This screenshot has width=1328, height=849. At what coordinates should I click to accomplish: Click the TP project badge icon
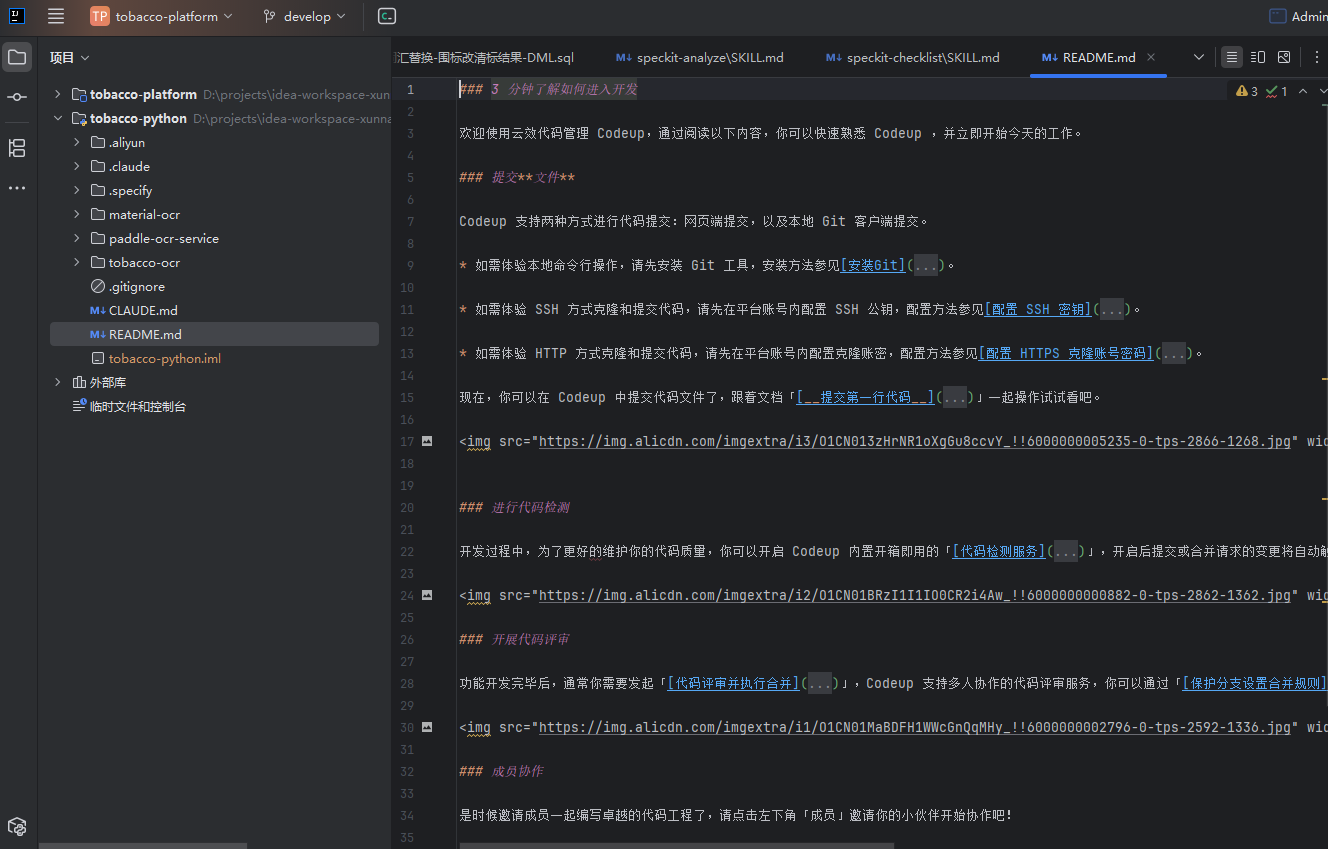[100, 16]
